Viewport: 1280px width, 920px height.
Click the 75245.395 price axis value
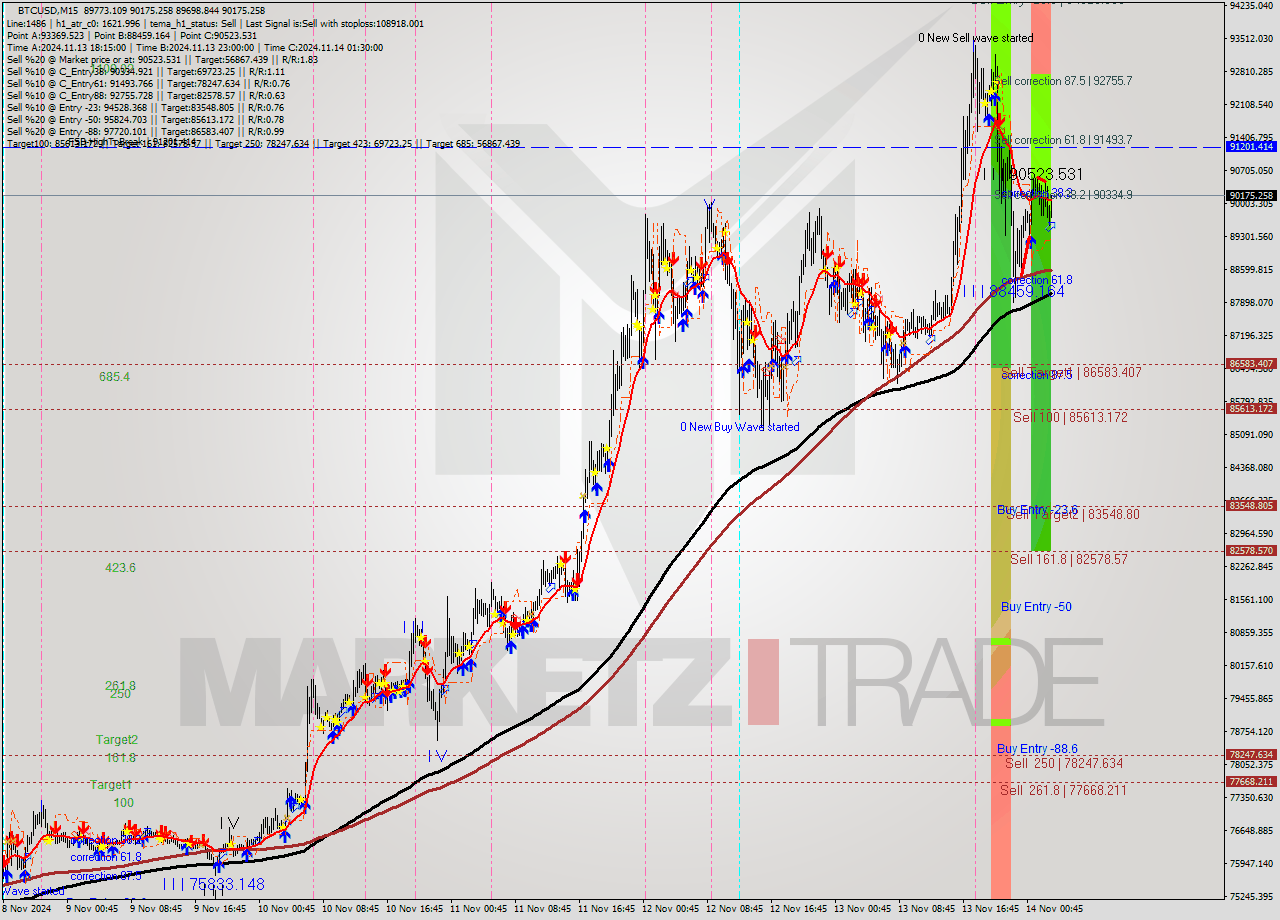tap(1251, 896)
